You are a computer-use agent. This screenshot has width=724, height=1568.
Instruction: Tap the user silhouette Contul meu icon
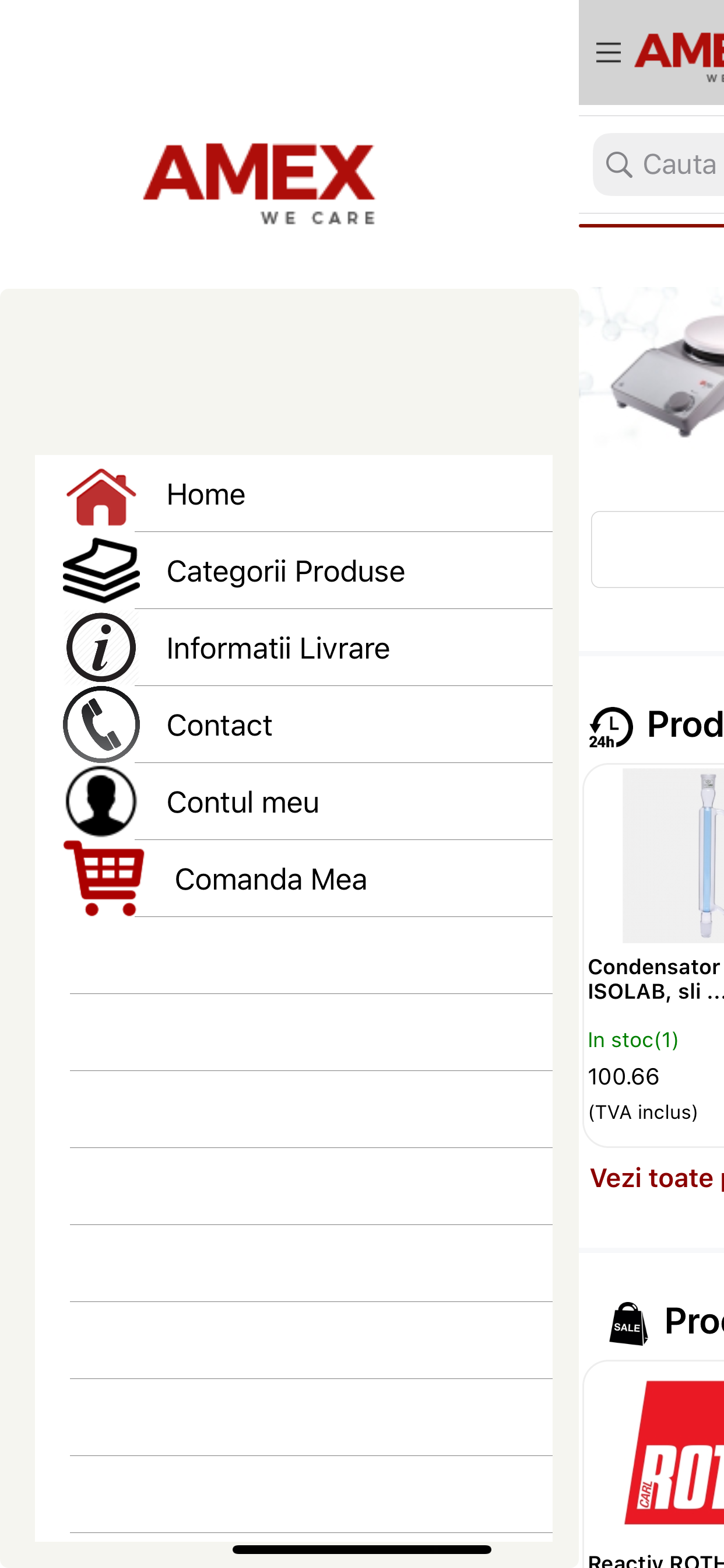[101, 801]
